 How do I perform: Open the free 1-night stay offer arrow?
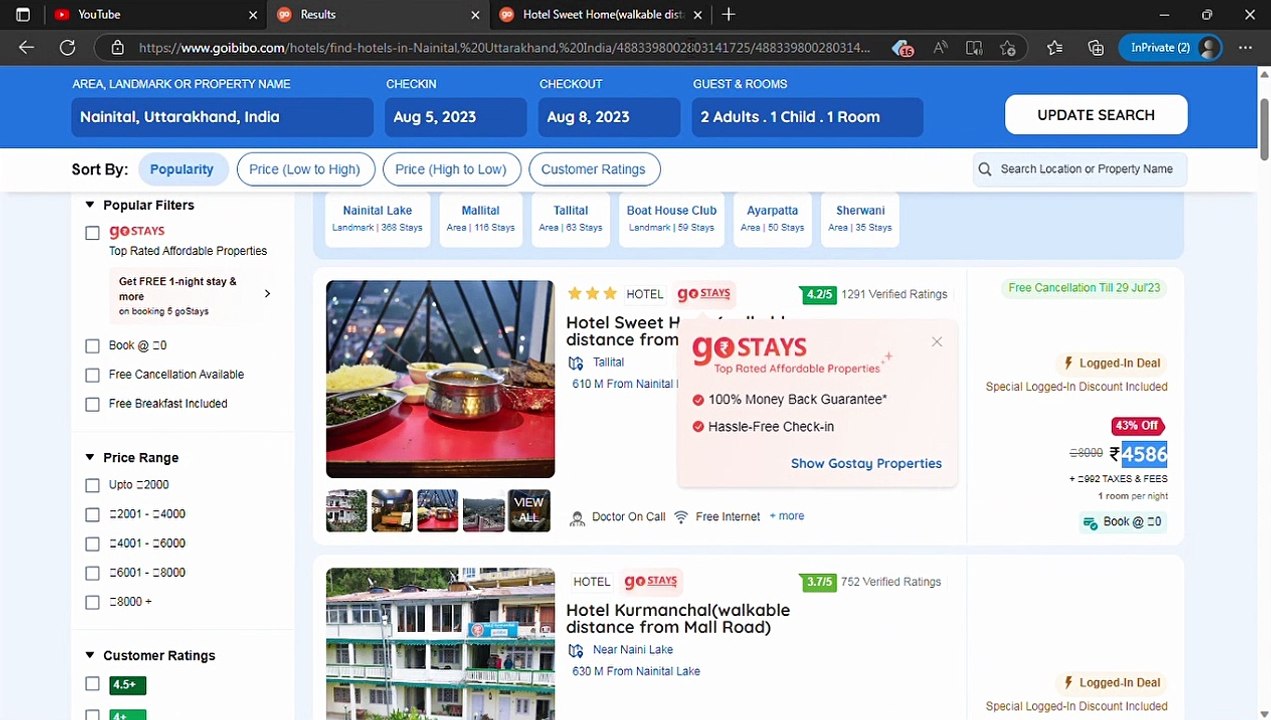pos(267,294)
